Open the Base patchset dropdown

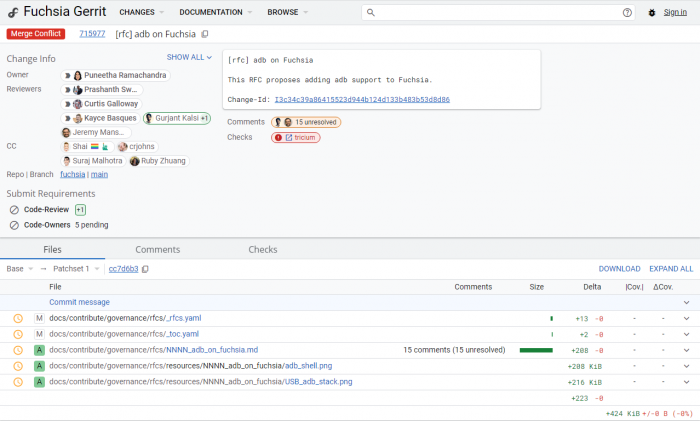coord(20,269)
